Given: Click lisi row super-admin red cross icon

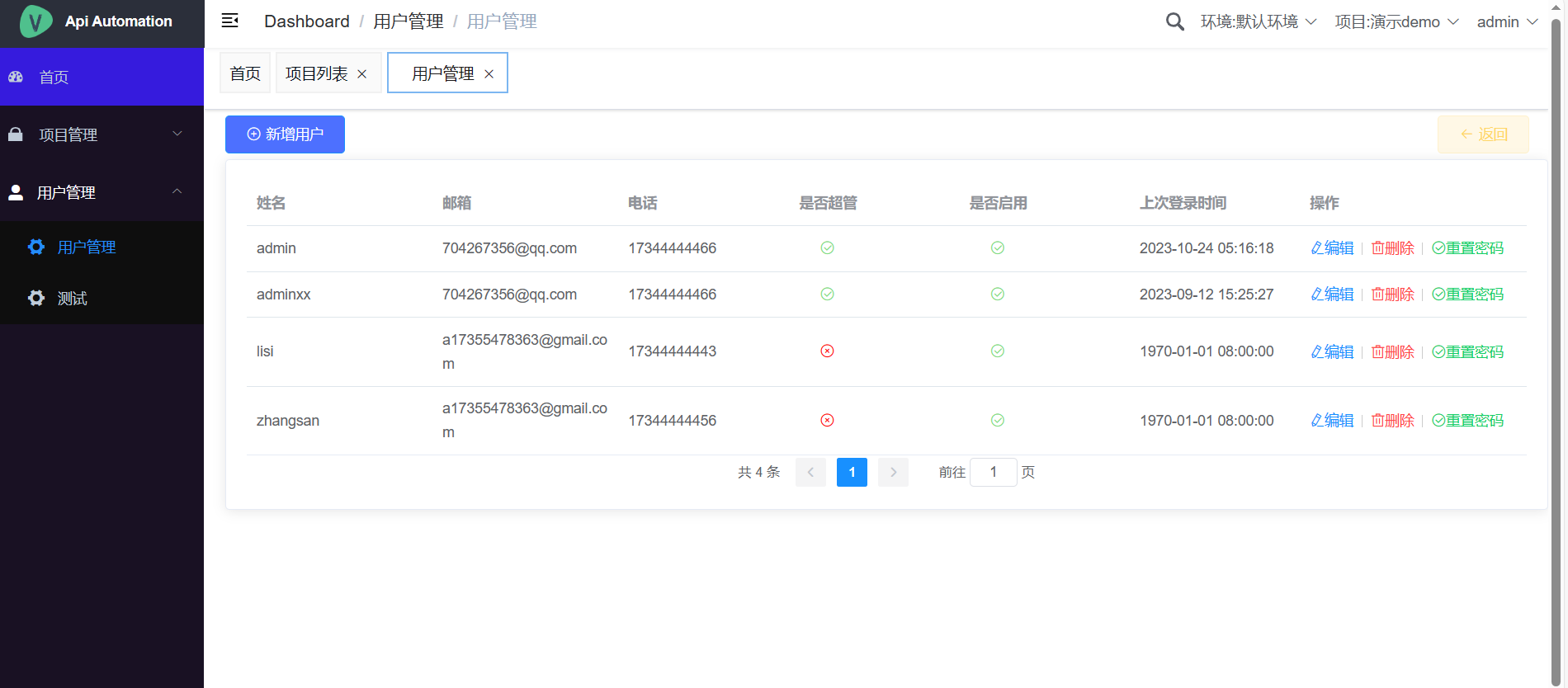Looking at the screenshot, I should click(x=827, y=351).
